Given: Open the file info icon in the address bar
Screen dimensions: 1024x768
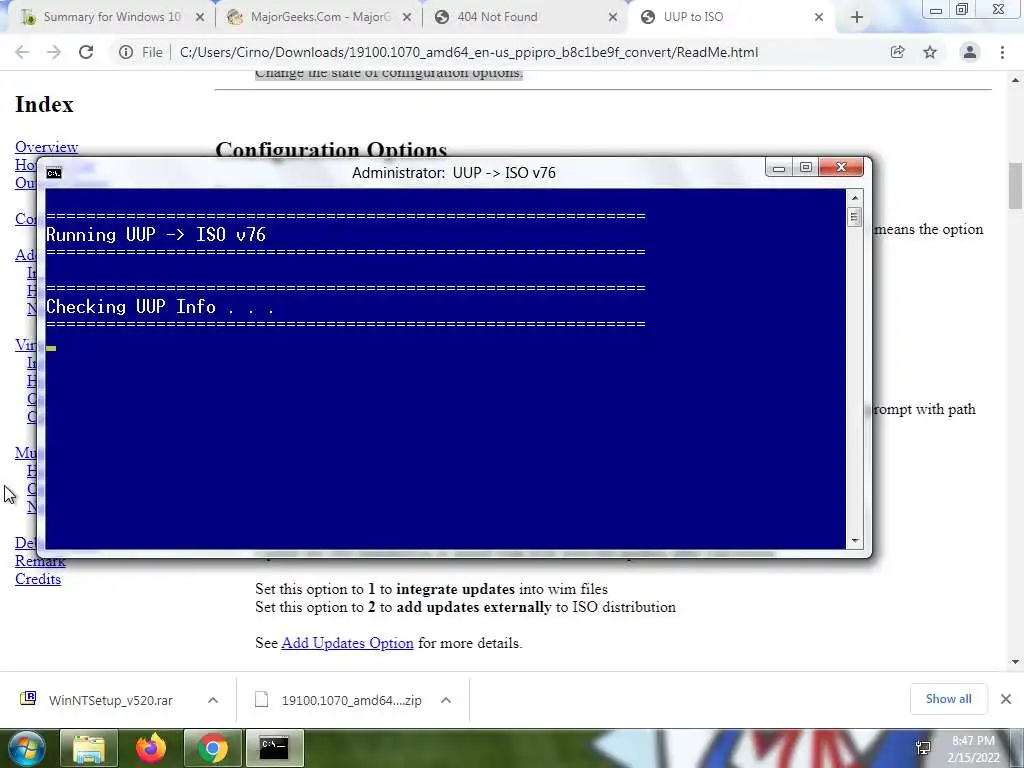Looking at the screenshot, I should [126, 52].
